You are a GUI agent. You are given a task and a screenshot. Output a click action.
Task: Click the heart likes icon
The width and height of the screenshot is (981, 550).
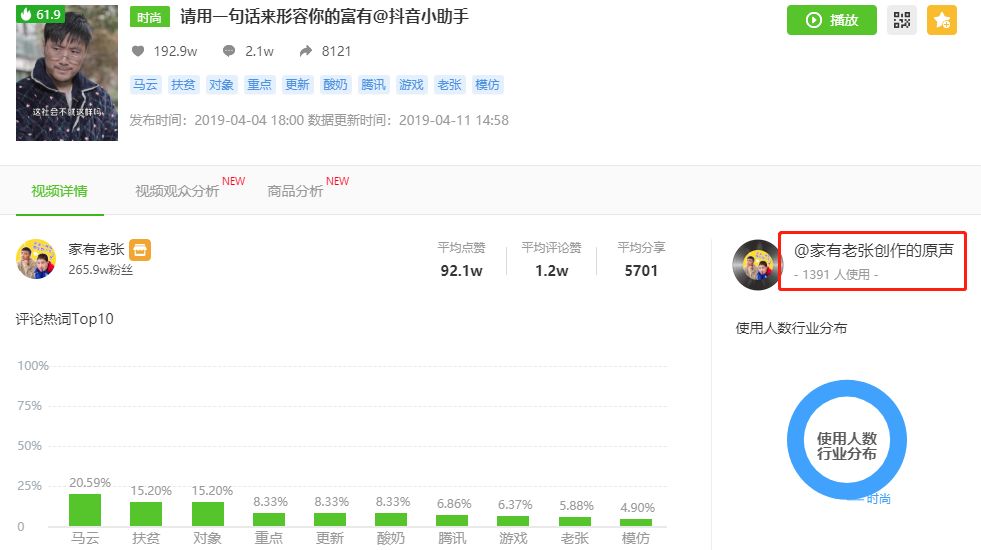[x=138, y=51]
